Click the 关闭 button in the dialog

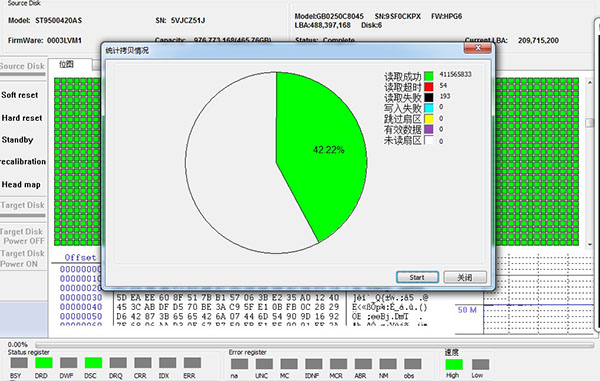[x=465, y=277]
